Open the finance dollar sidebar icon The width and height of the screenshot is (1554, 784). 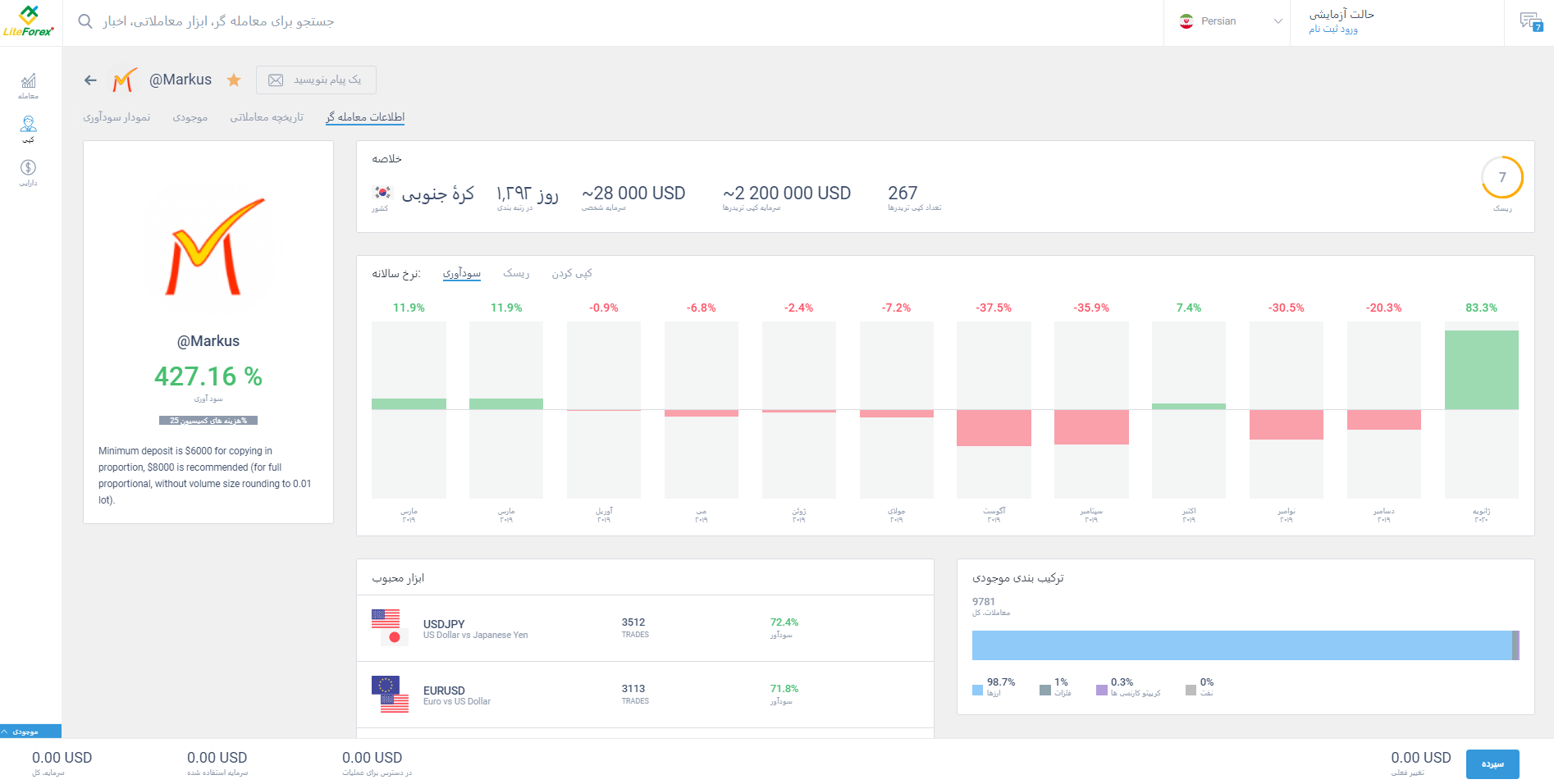(29, 172)
